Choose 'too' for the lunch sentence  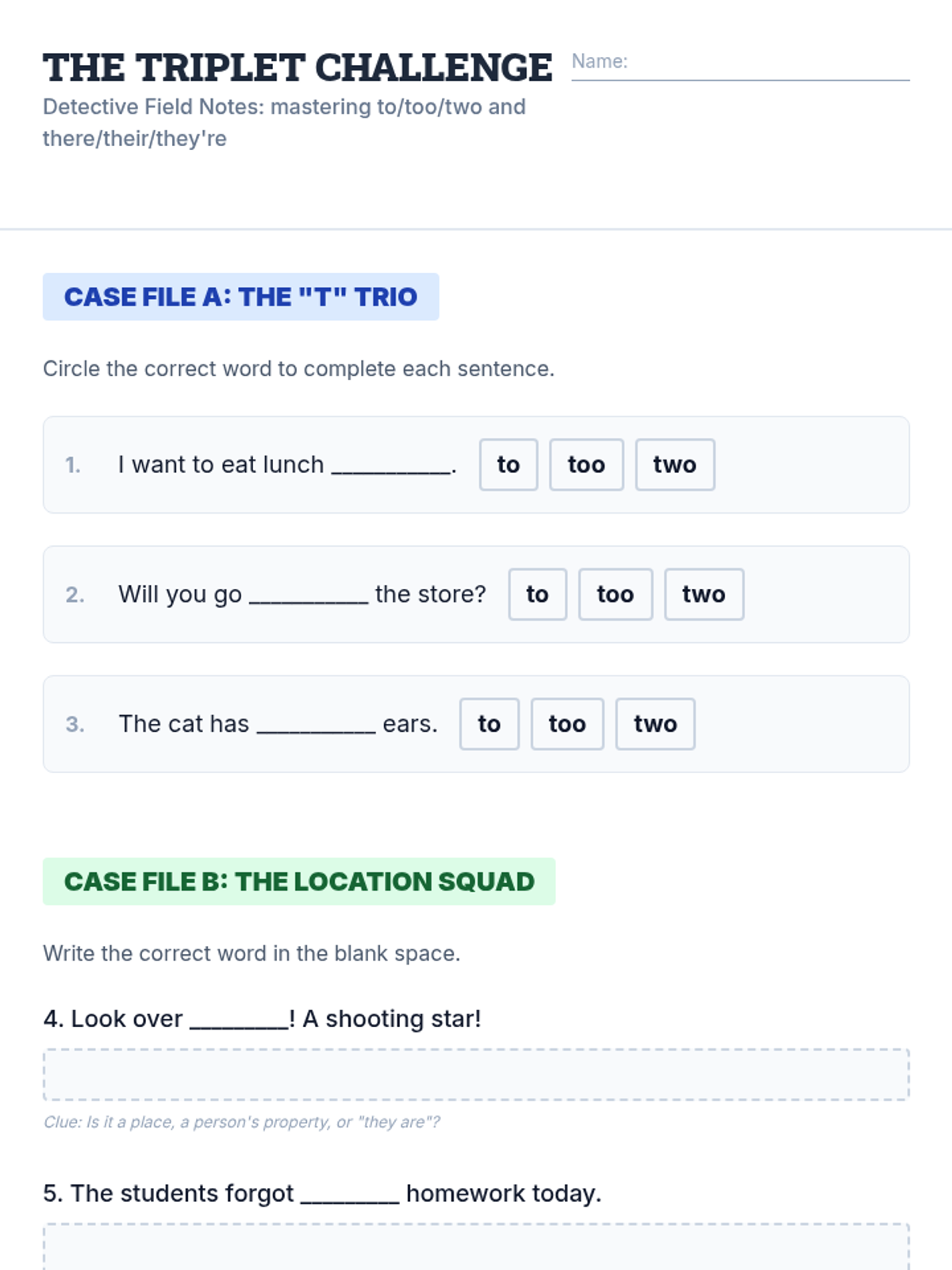(586, 465)
